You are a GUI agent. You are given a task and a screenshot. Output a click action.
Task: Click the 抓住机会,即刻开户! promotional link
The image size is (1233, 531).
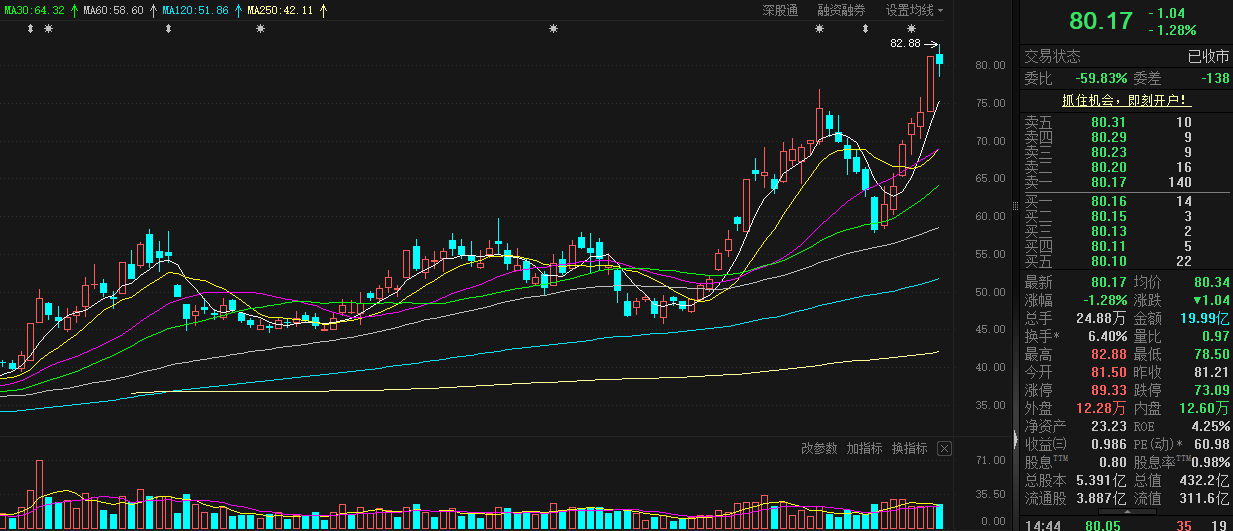pyautogui.click(x=1126, y=101)
